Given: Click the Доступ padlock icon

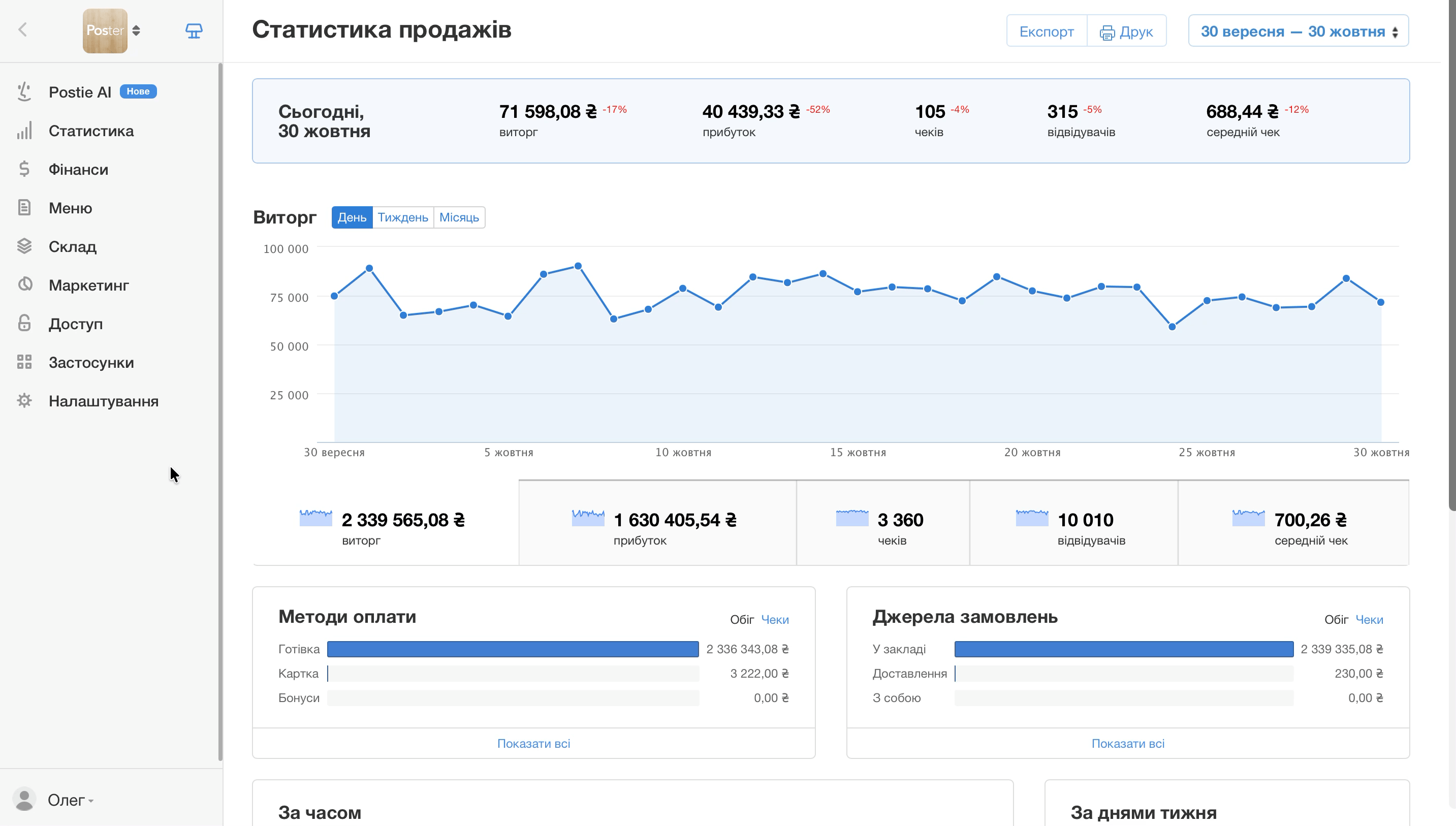Looking at the screenshot, I should click(24, 324).
